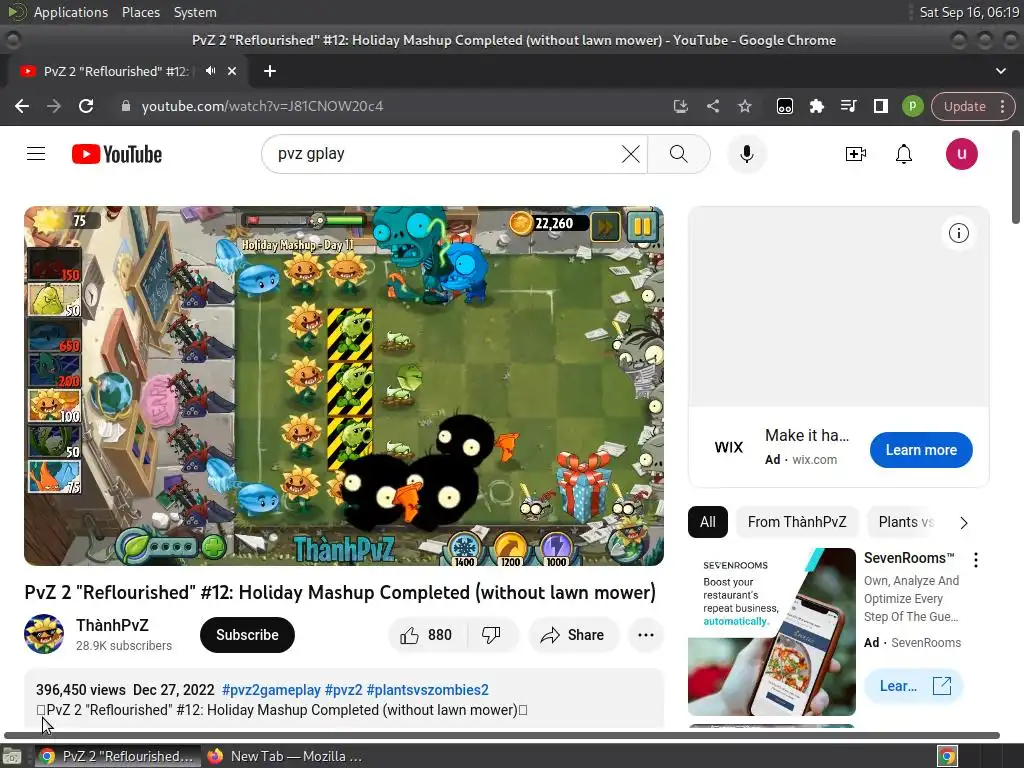This screenshot has width=1024, height=768.
Task: Go back in Chrome
Action: [x=22, y=106]
